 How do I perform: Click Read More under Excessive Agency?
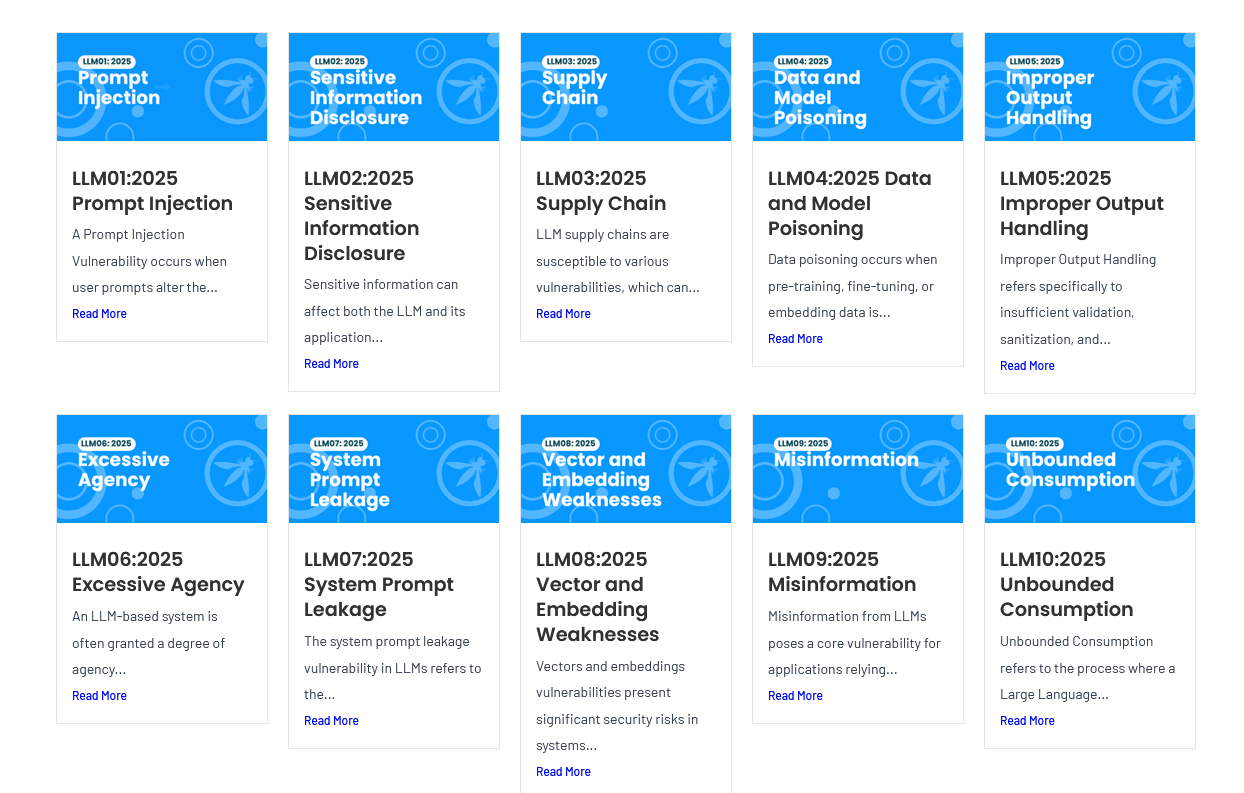tap(99, 696)
